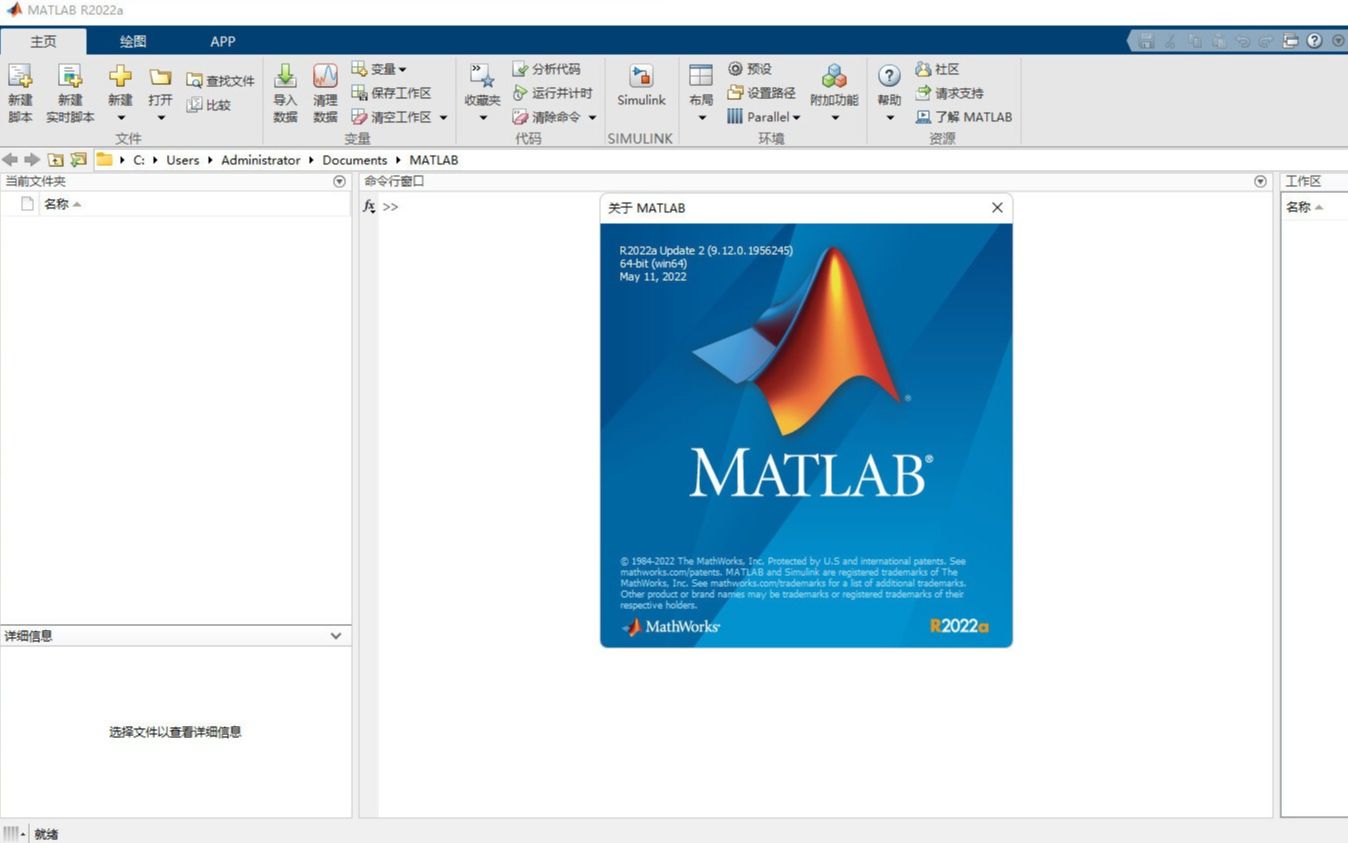Click the back navigation arrow

(10, 160)
